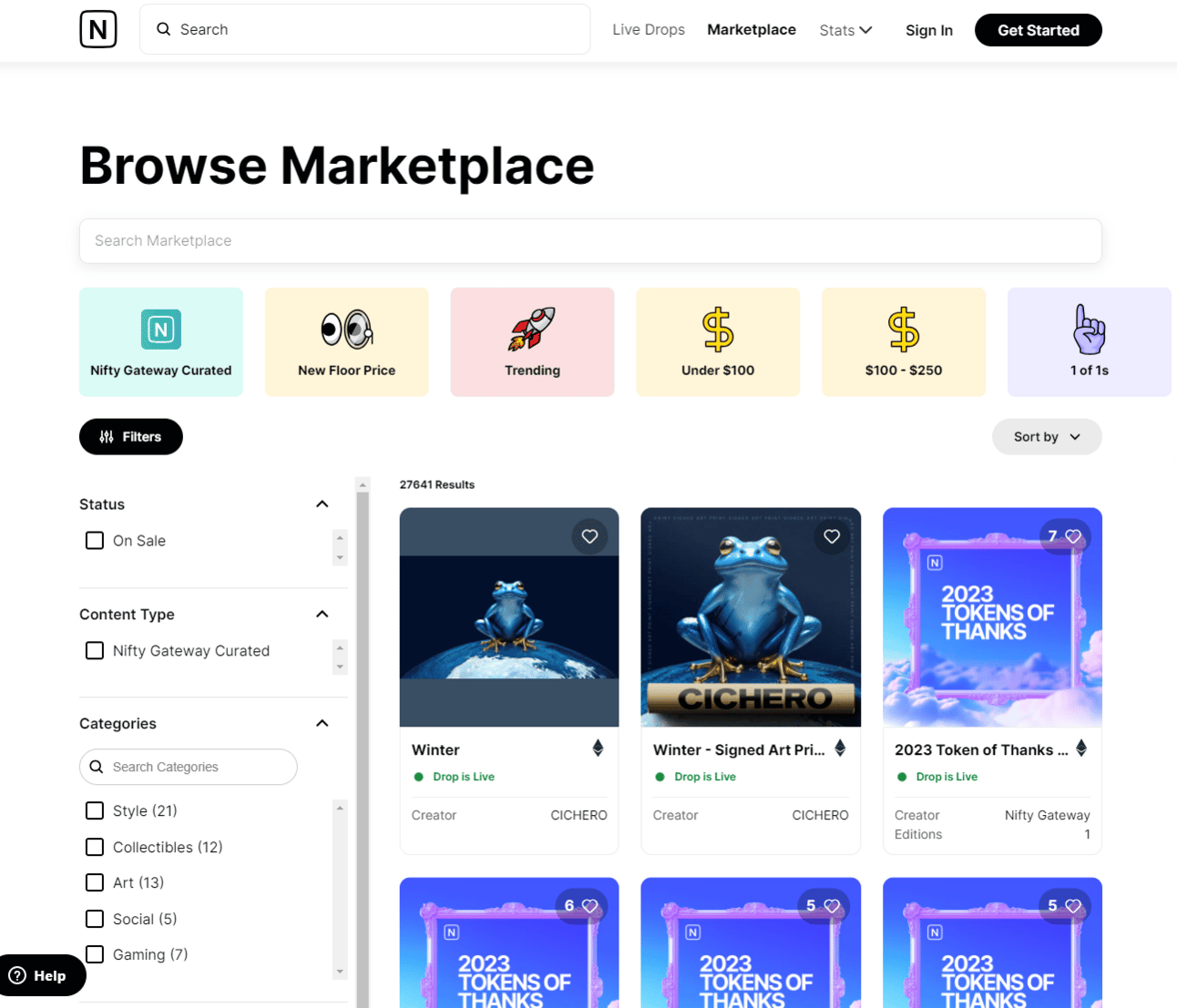Screen dimensions: 1177x1008
Task: Click the Nifty Gateway N logo
Action: (98, 29)
